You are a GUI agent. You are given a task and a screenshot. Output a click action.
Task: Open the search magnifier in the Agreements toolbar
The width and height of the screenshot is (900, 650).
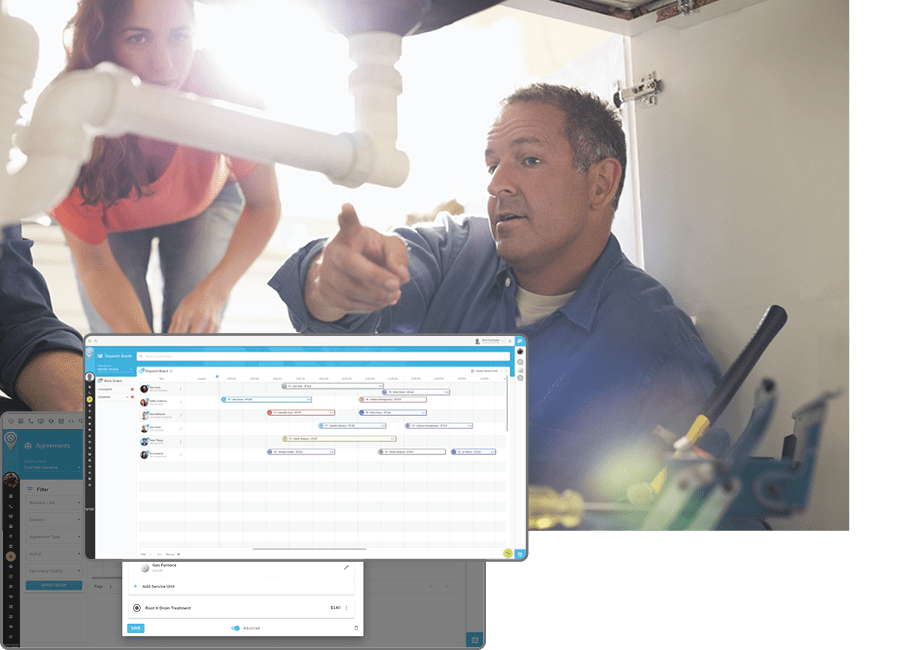(x=80, y=421)
